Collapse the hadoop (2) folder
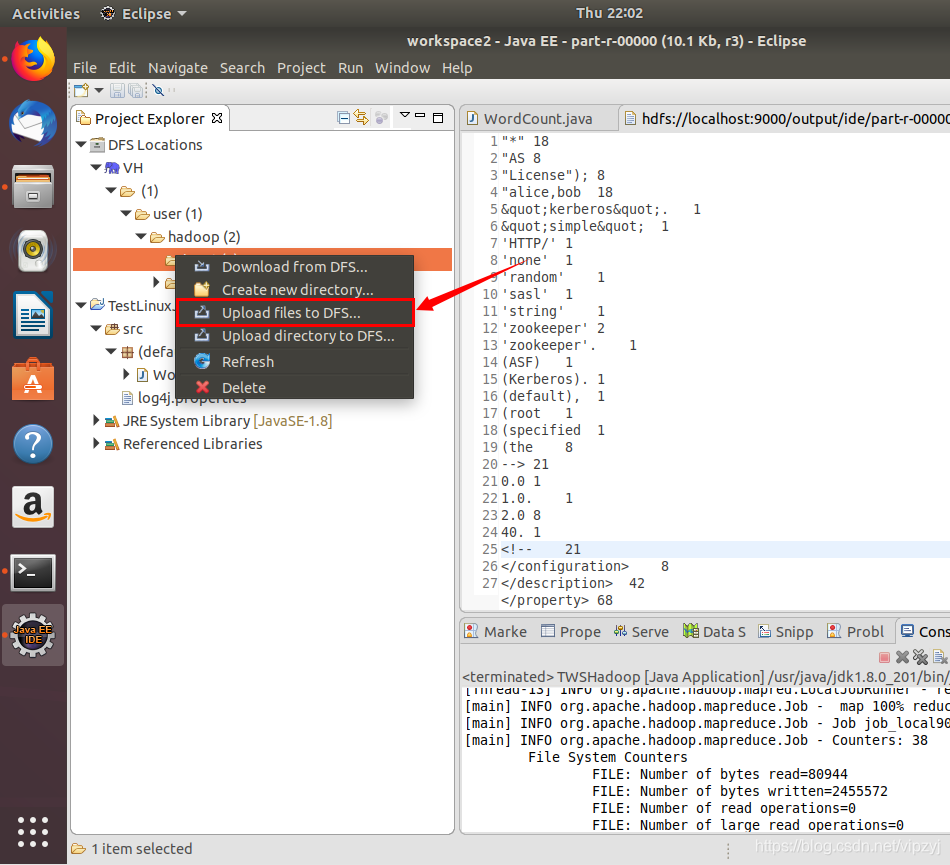This screenshot has width=950, height=865. (x=141, y=236)
